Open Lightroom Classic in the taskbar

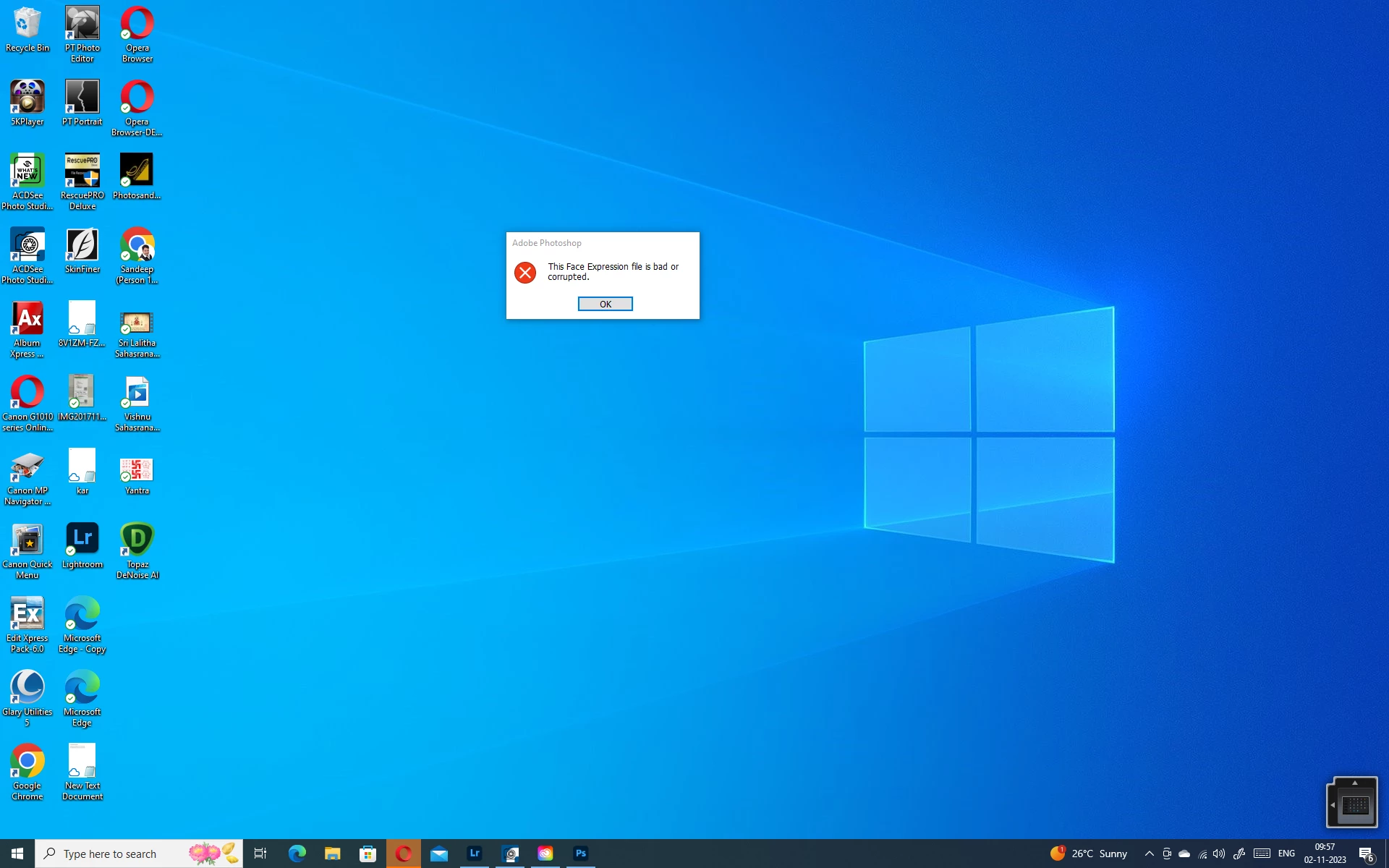[x=475, y=854]
